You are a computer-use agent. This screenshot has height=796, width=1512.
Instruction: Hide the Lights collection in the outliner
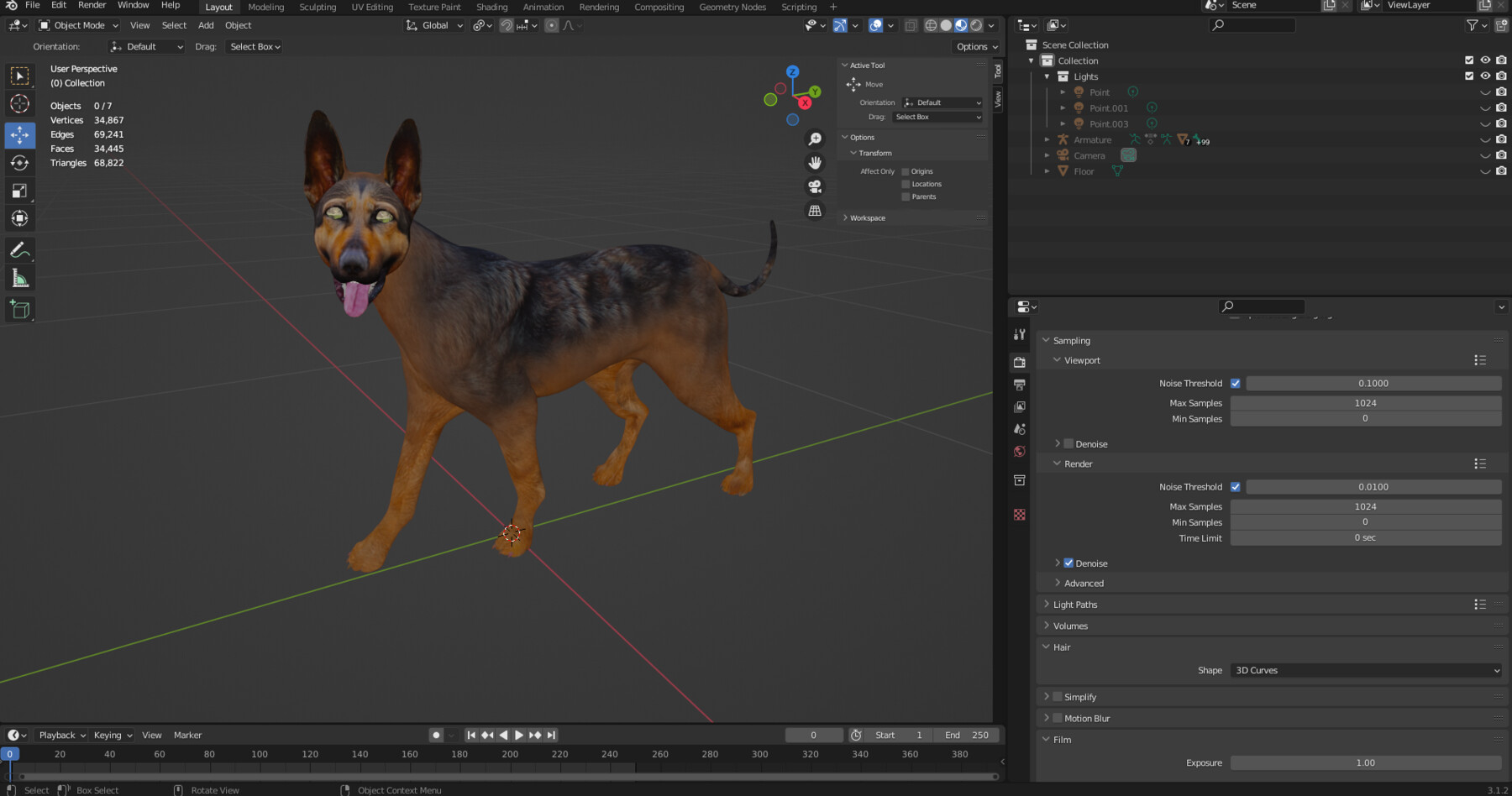[x=1485, y=76]
